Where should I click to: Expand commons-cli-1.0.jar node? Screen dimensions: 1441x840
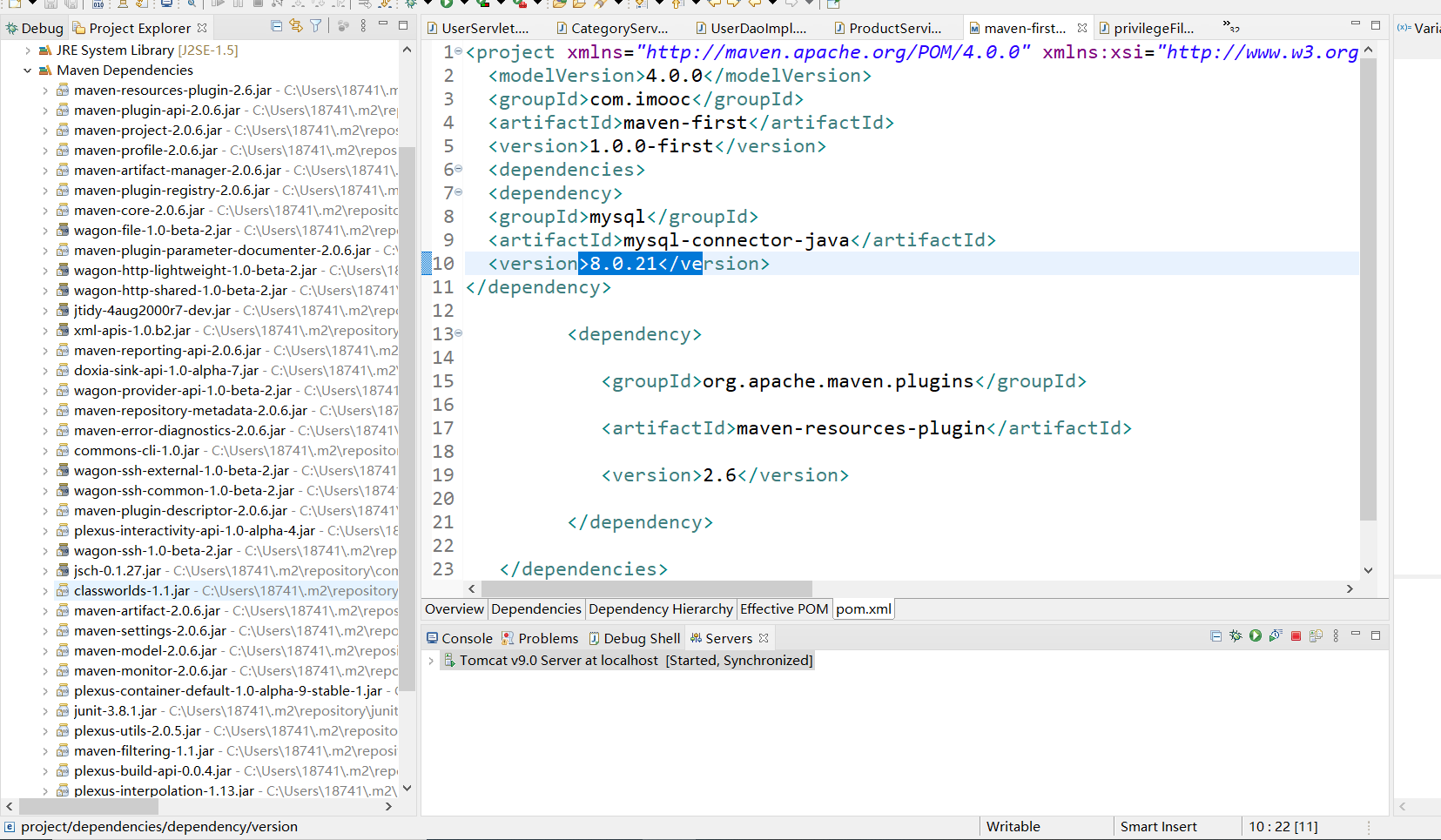[45, 451]
